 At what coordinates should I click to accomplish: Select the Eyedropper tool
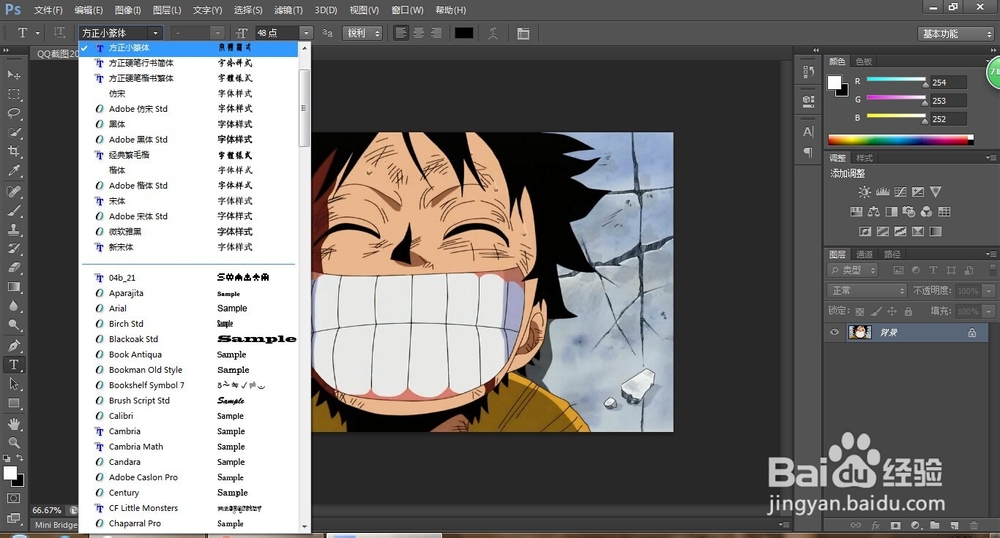[13, 171]
